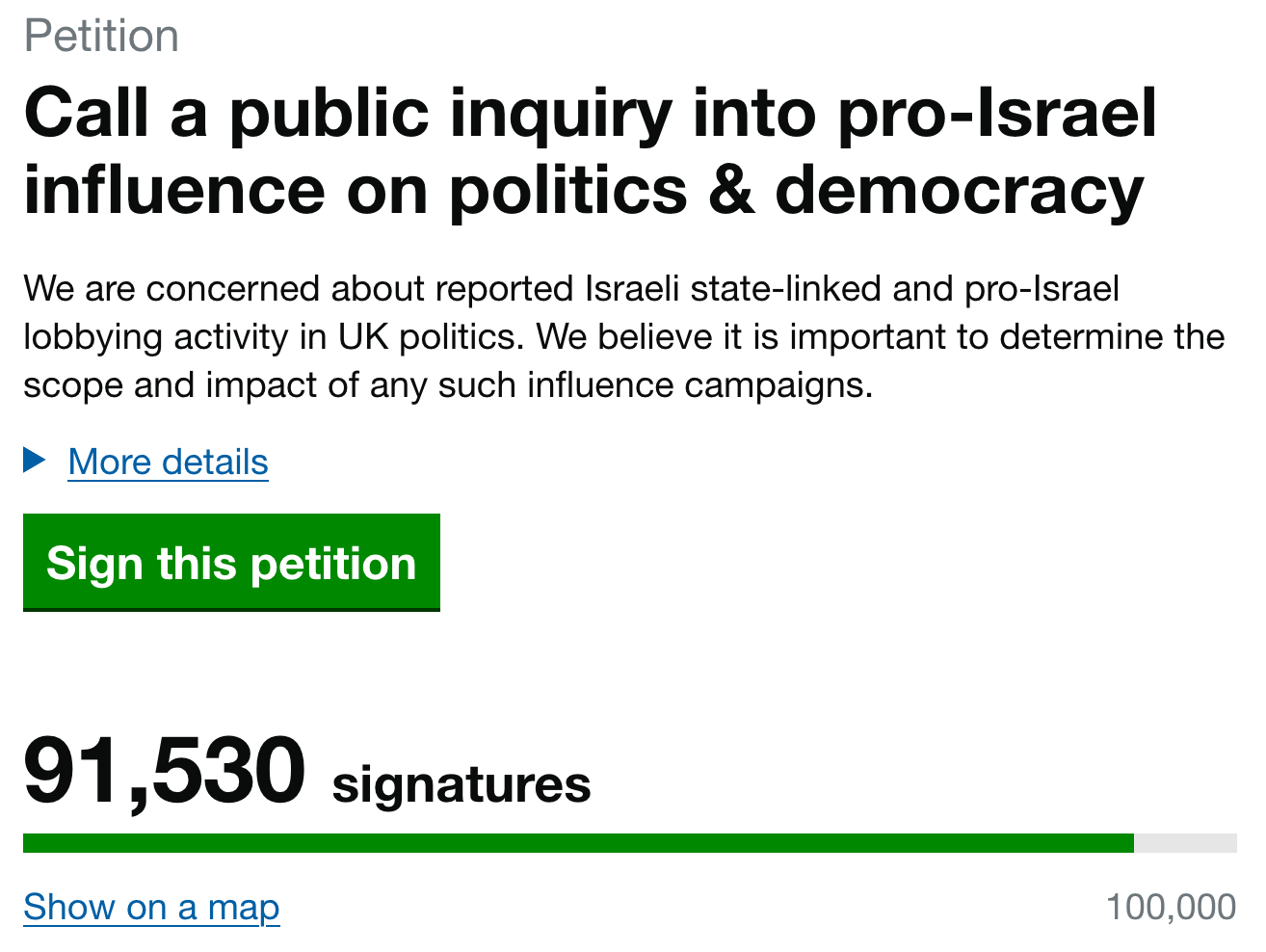Click the grey unfilled end of progress bar
Viewport: 1266px width, 952px height.
coord(1185,843)
